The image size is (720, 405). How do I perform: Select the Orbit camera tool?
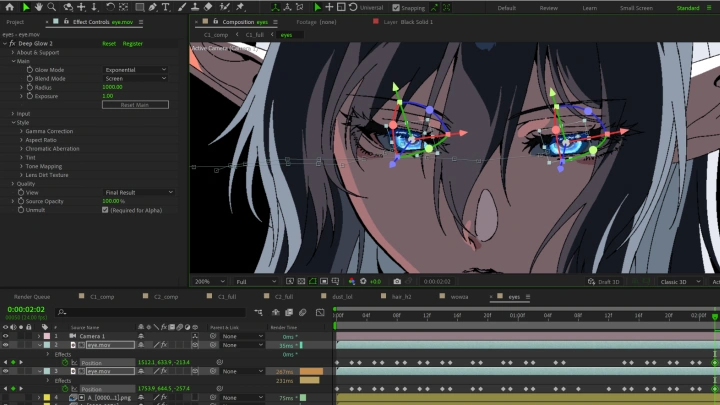pyautogui.click(x=68, y=7)
